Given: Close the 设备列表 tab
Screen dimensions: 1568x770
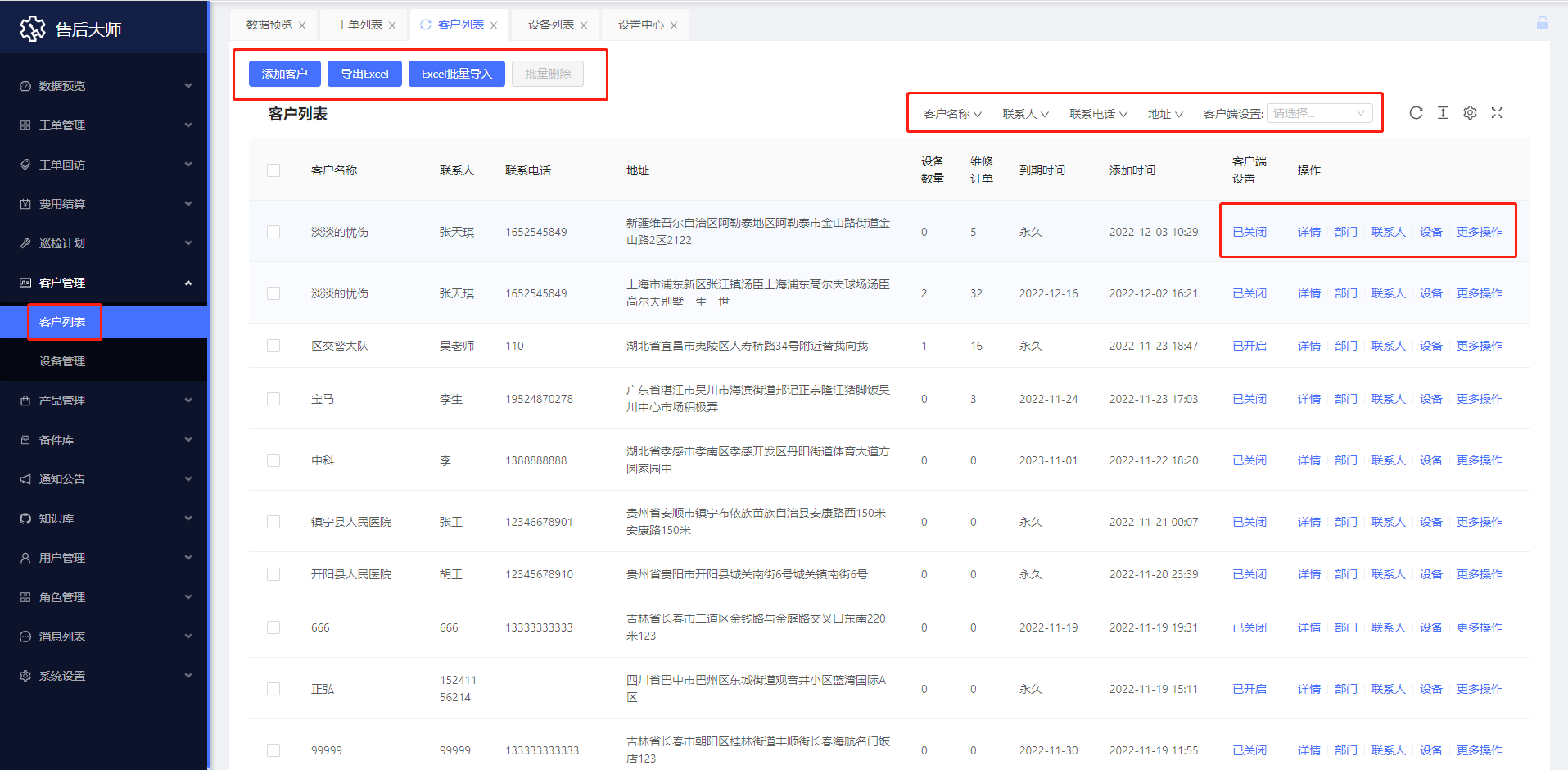Looking at the screenshot, I should point(584,25).
